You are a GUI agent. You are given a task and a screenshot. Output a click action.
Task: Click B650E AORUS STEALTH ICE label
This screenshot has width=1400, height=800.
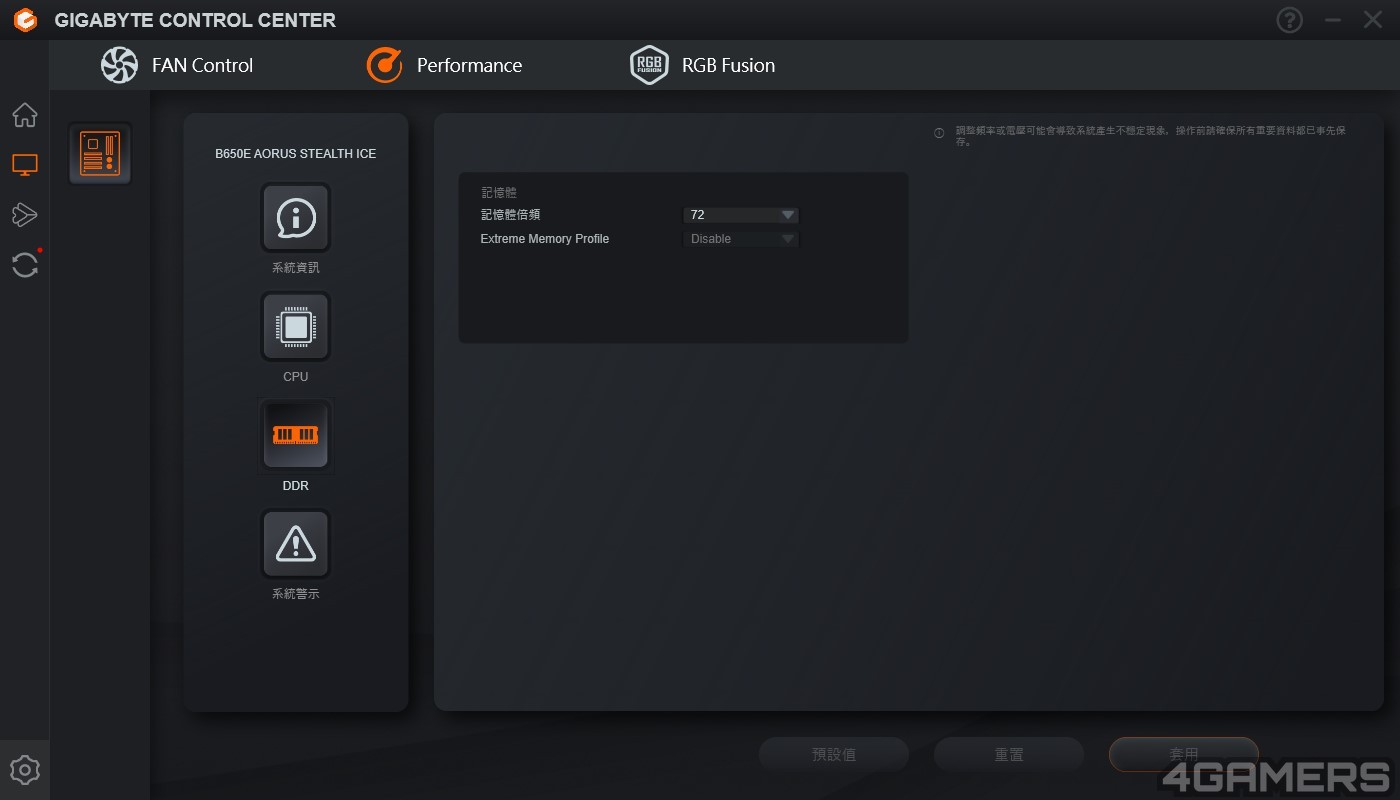(x=296, y=154)
